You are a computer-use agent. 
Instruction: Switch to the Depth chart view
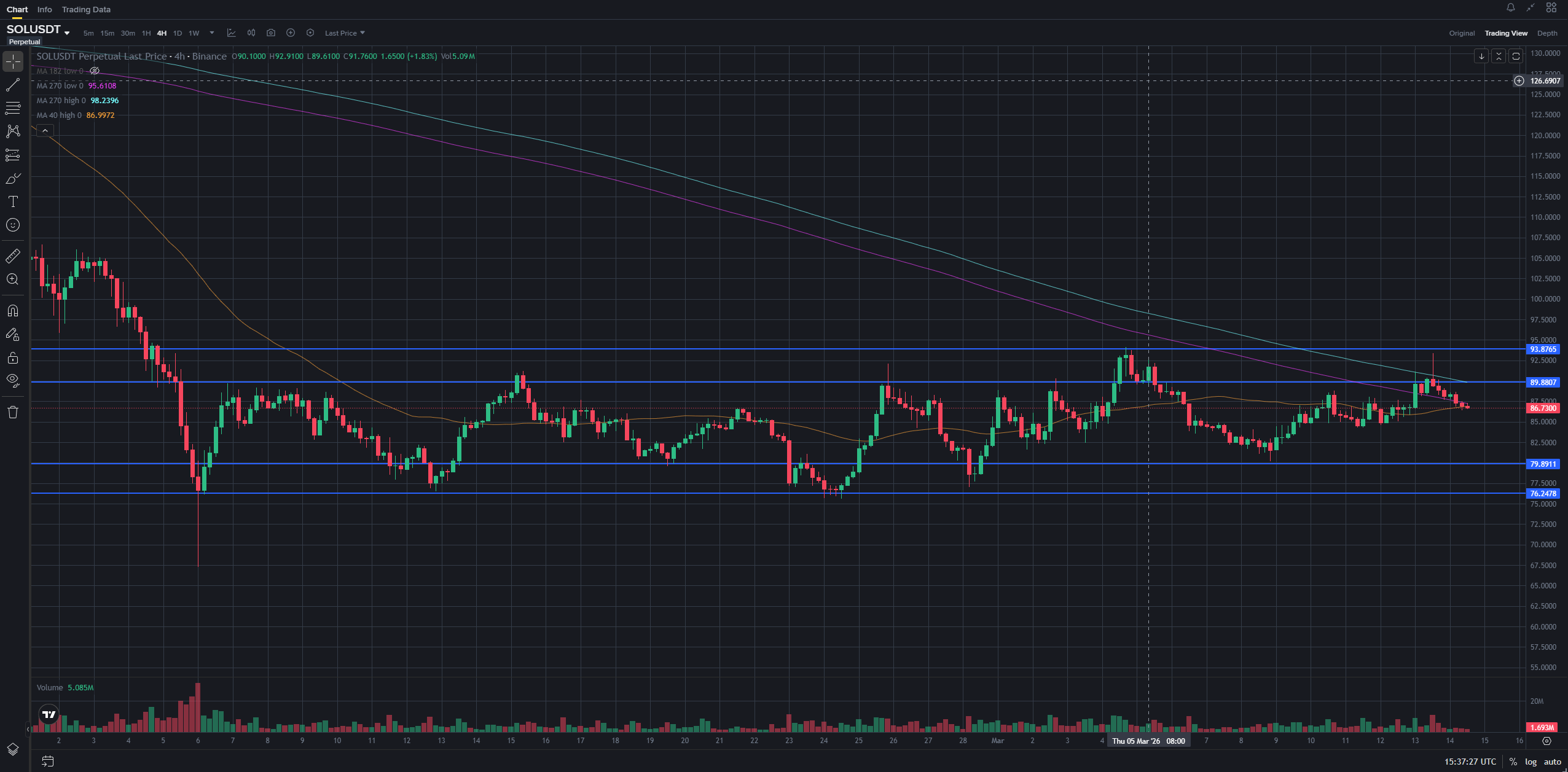pos(1546,33)
